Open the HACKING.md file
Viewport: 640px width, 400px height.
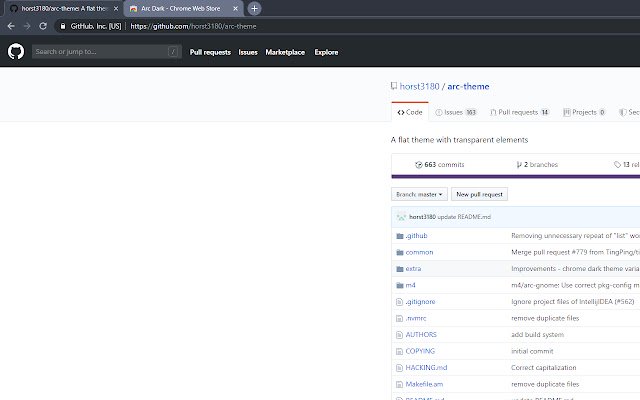click(427, 367)
